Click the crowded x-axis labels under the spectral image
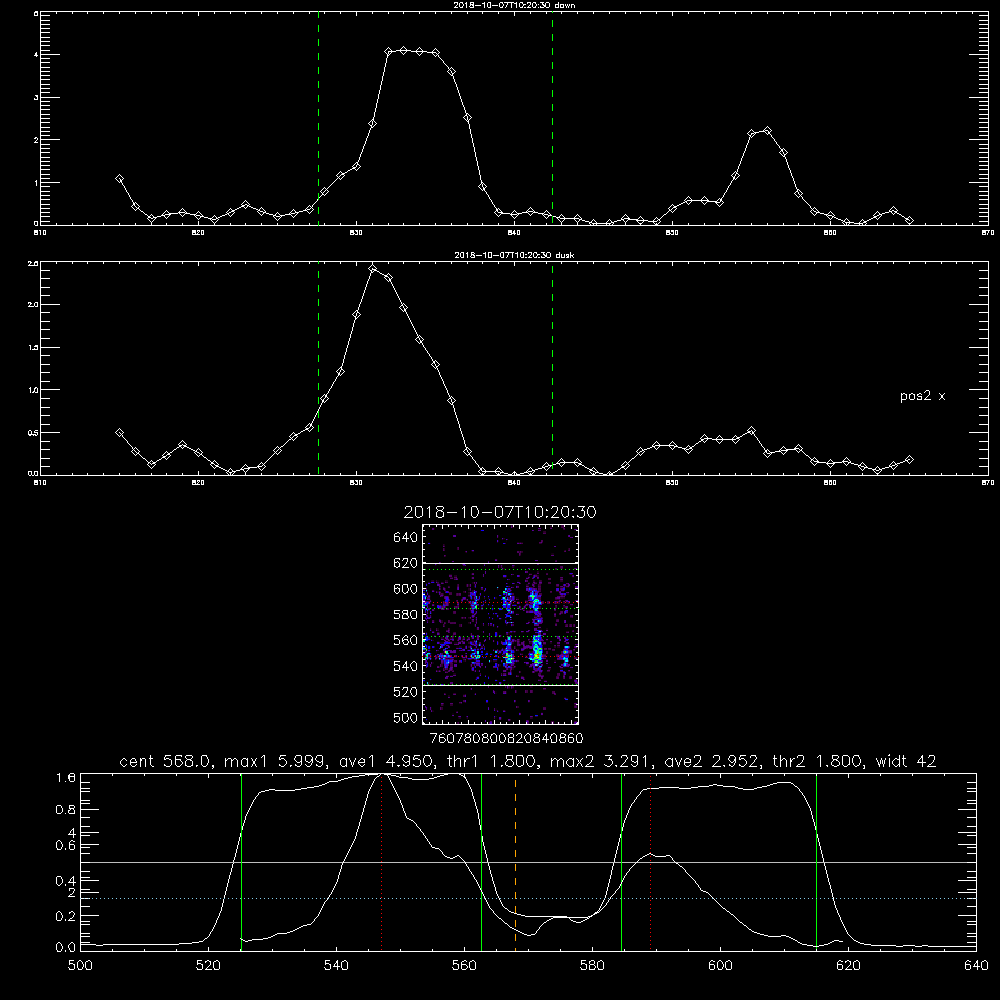Image resolution: width=1000 pixels, height=1000 pixels. (x=506, y=739)
